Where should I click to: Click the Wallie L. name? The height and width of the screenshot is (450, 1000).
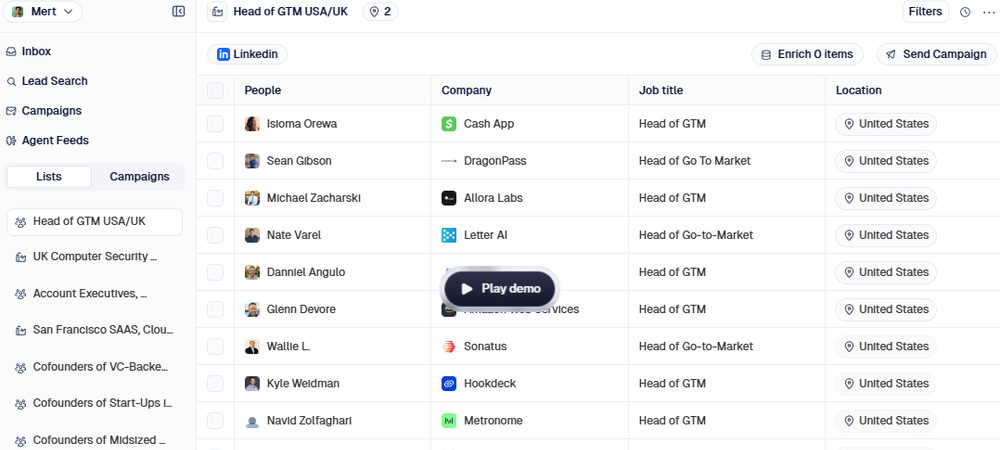[x=288, y=346]
